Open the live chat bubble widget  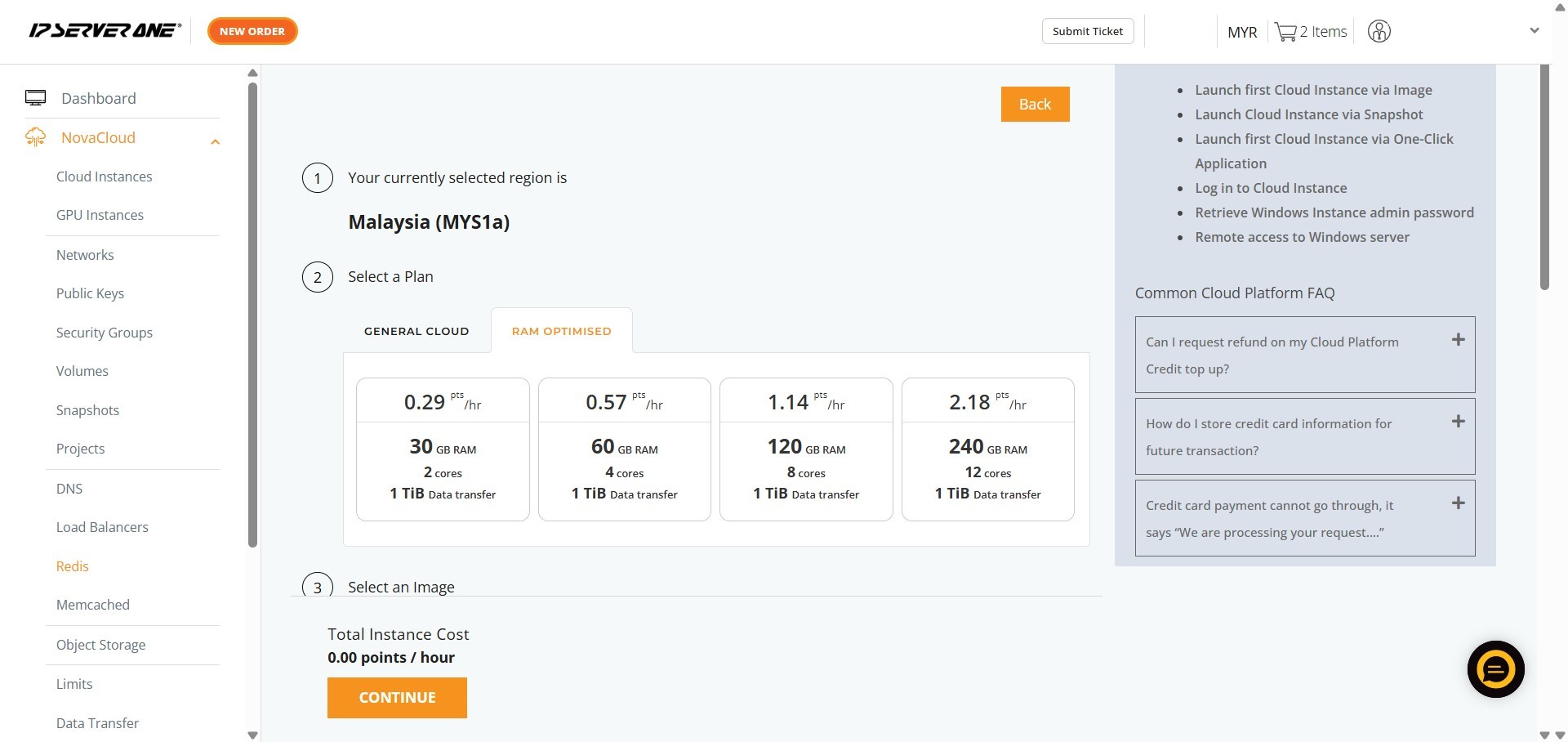point(1495,669)
